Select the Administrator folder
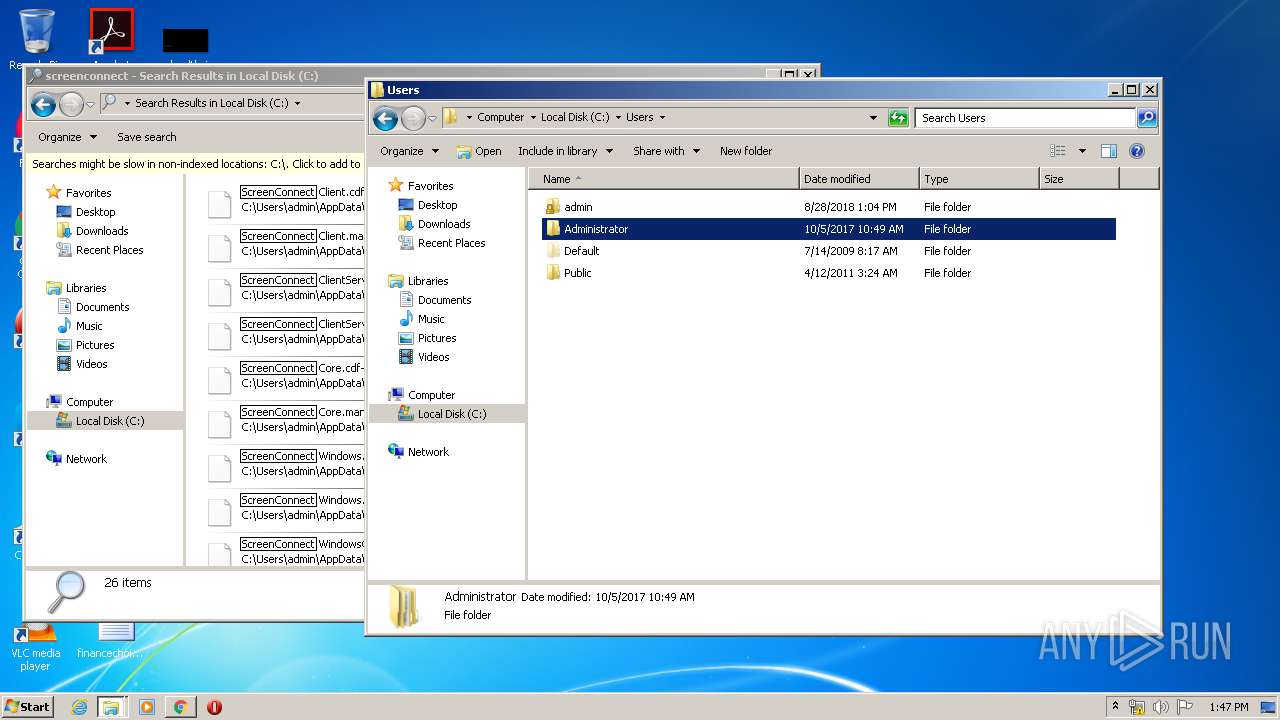This screenshot has height=720, width=1280. pos(829,229)
